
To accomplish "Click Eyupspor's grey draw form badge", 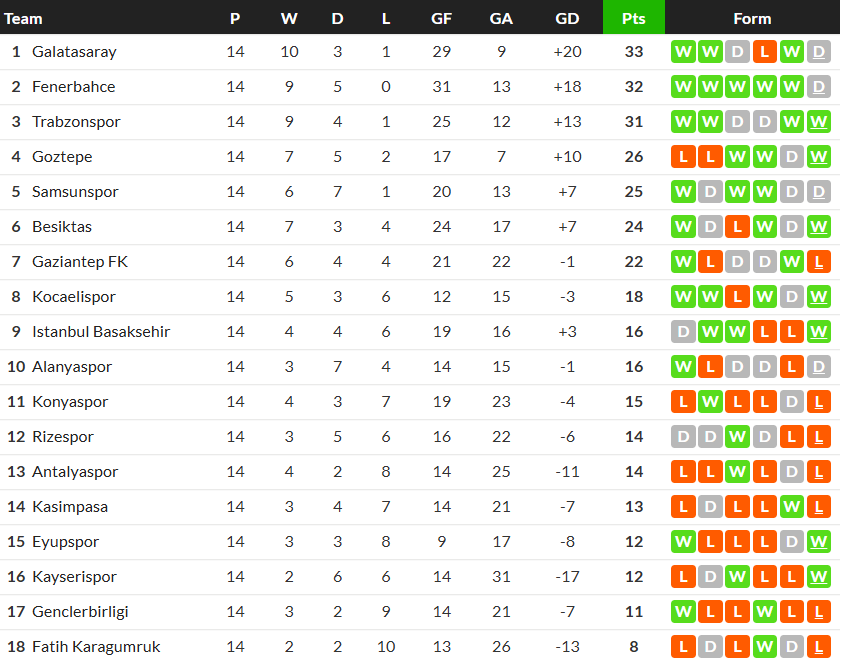I will (792, 542).
